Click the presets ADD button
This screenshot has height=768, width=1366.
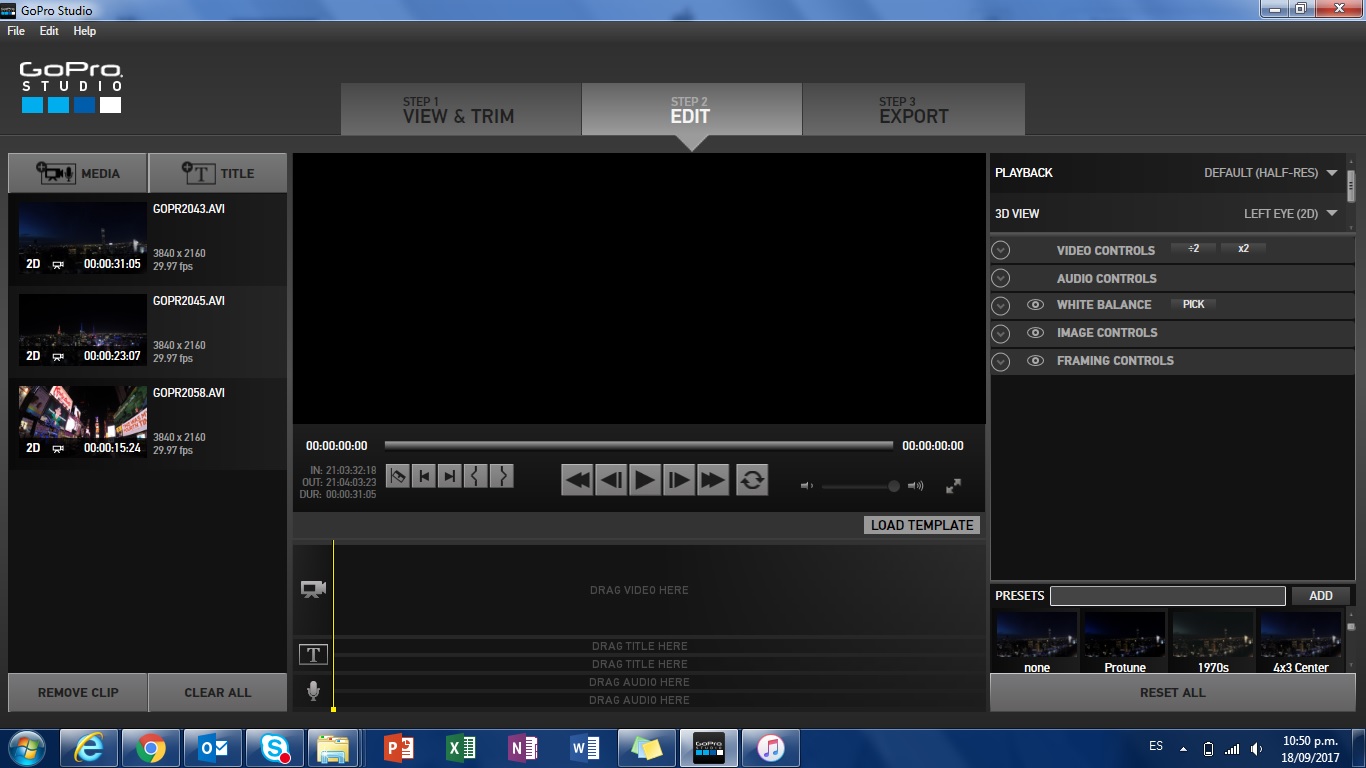pos(1321,596)
